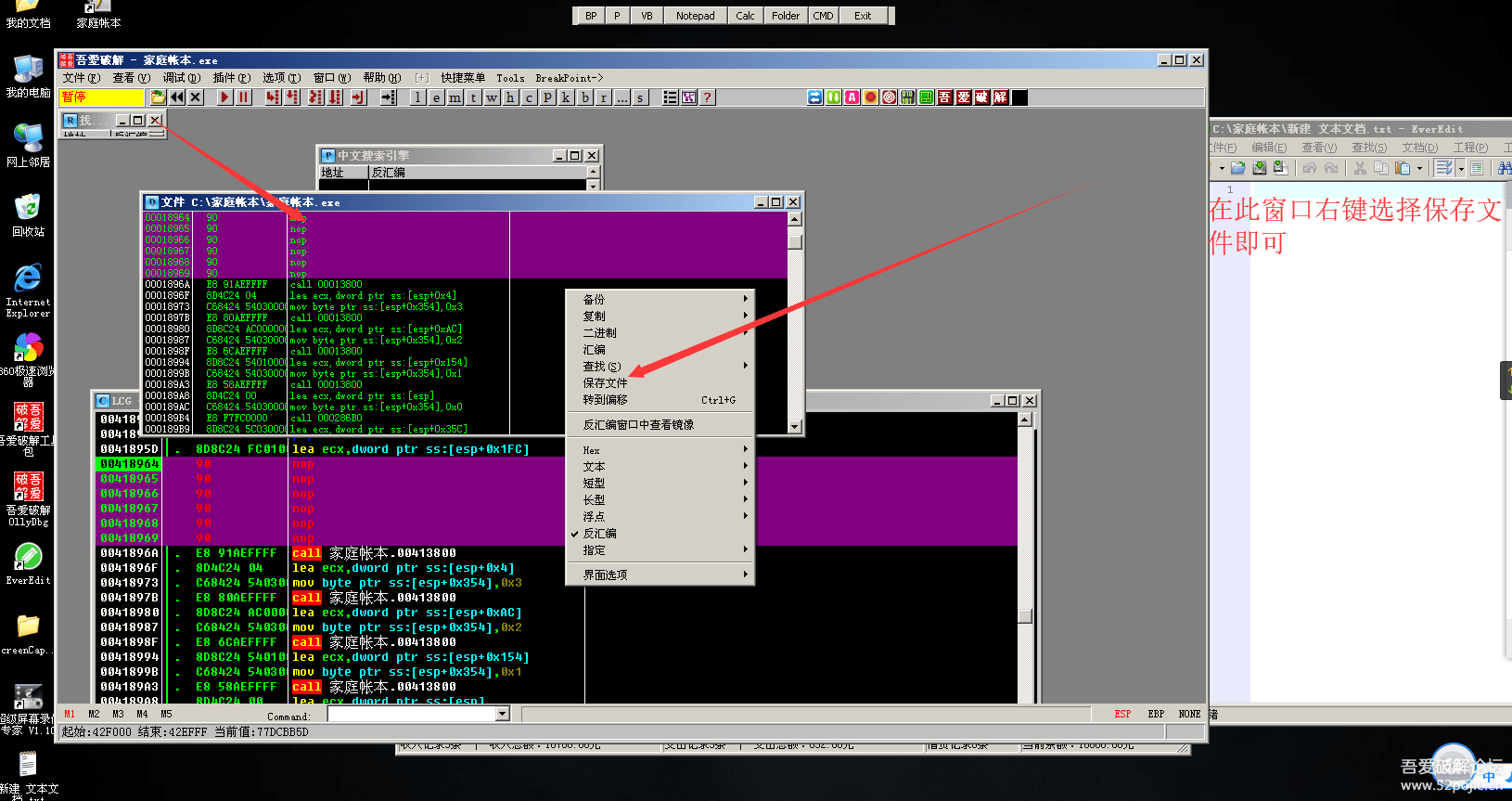The width and height of the screenshot is (1512, 801).
Task: Click Go to address arrow icon
Action: (389, 97)
